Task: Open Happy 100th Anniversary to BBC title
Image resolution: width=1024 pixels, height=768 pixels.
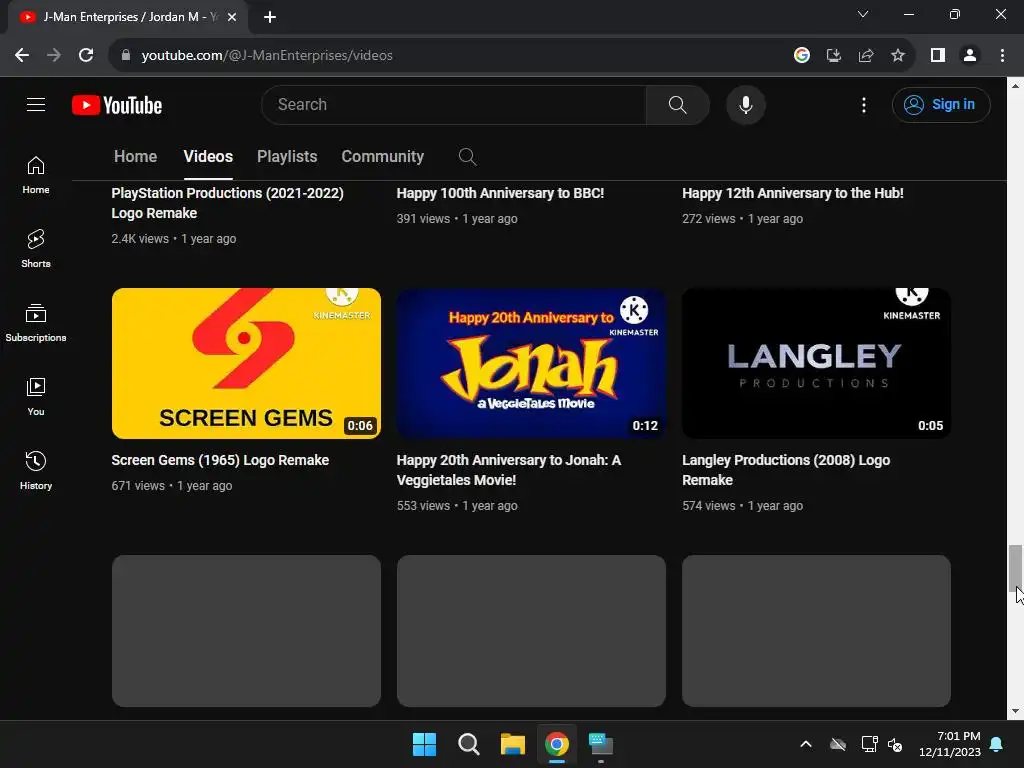Action: (500, 193)
